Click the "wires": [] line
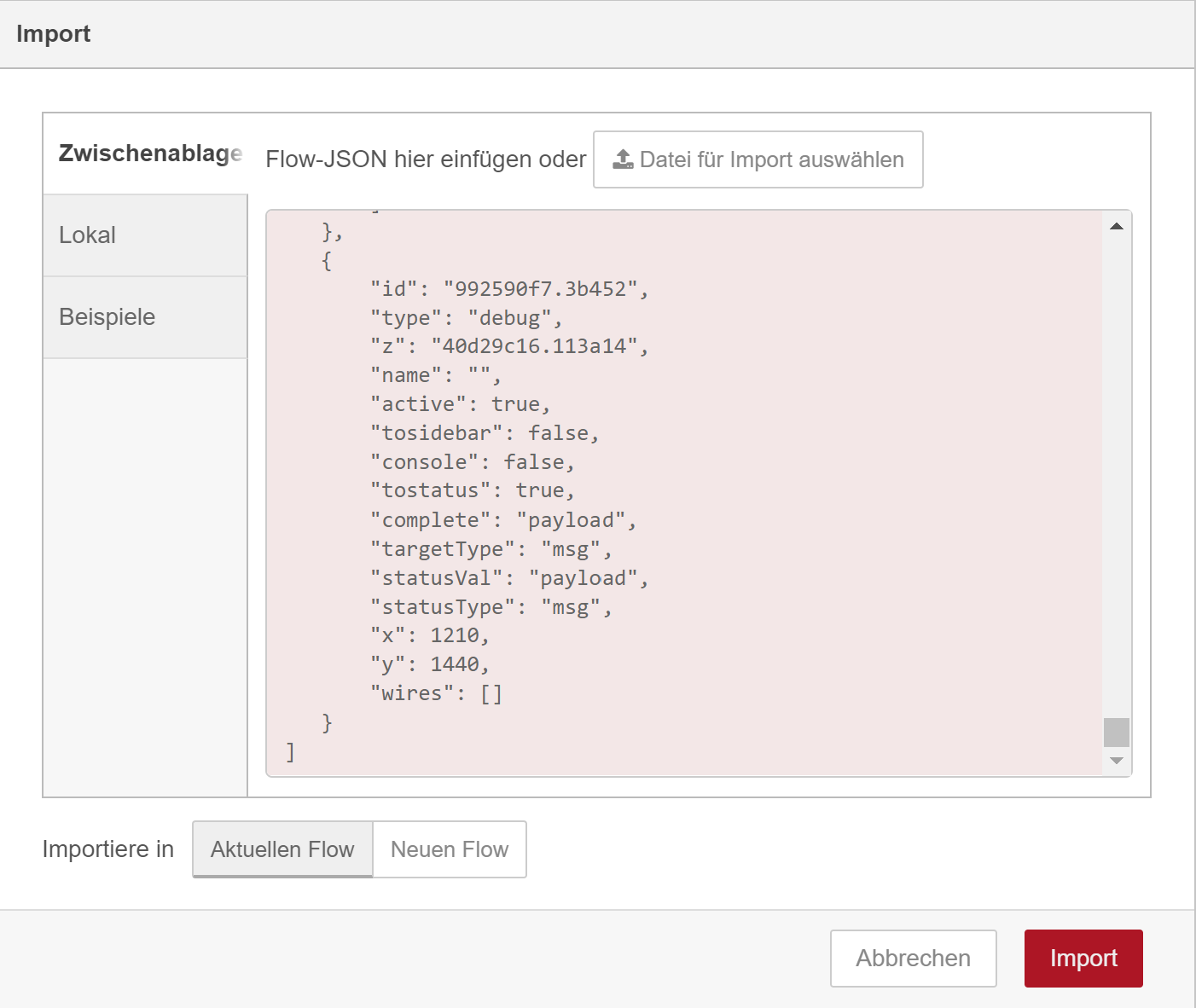 [436, 693]
